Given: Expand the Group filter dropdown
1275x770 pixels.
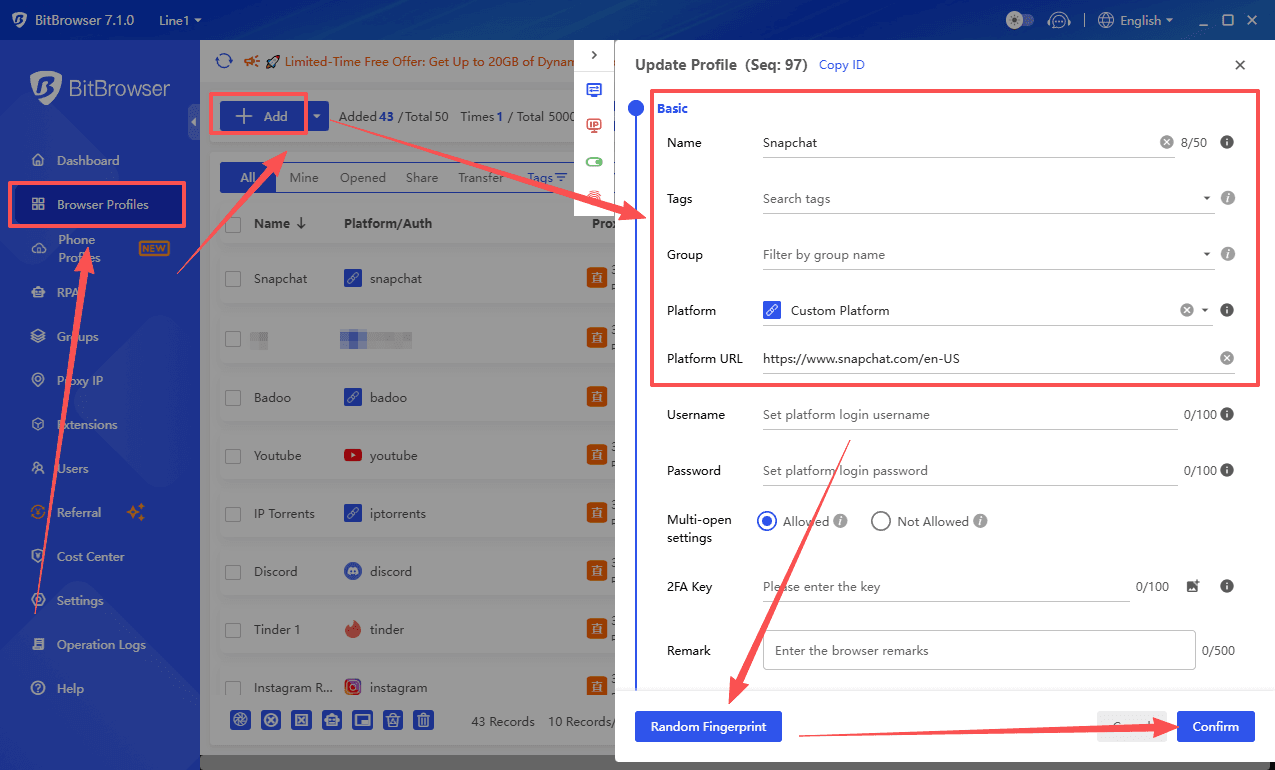Looking at the screenshot, I should click(1207, 255).
